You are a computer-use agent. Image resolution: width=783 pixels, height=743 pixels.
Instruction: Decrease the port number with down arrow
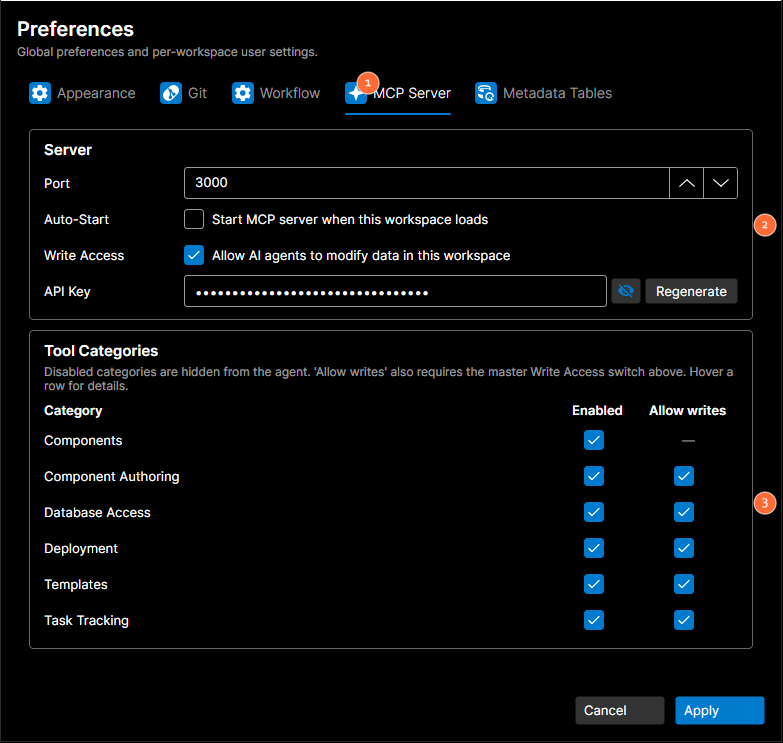(721, 183)
